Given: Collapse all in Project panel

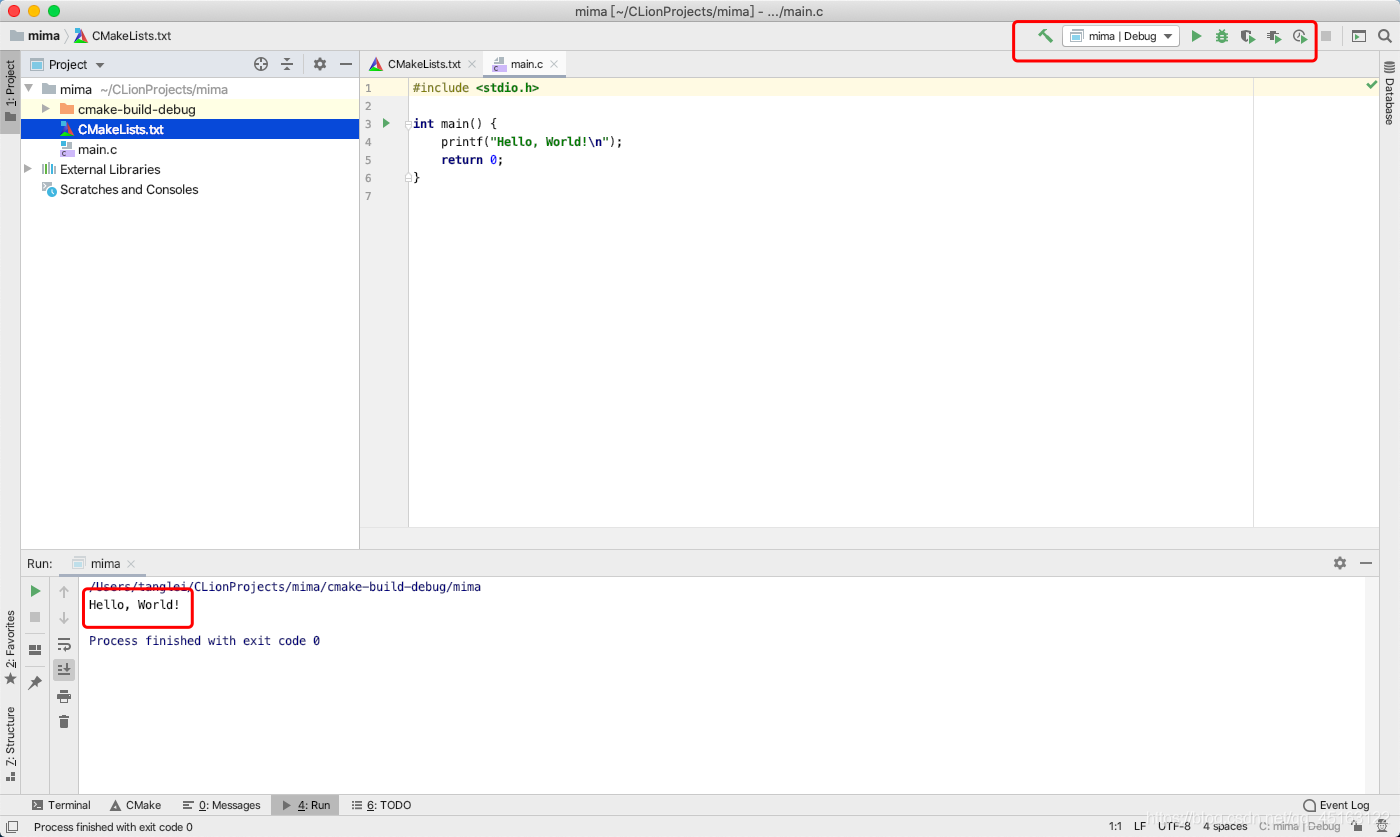Looking at the screenshot, I should click(x=287, y=64).
